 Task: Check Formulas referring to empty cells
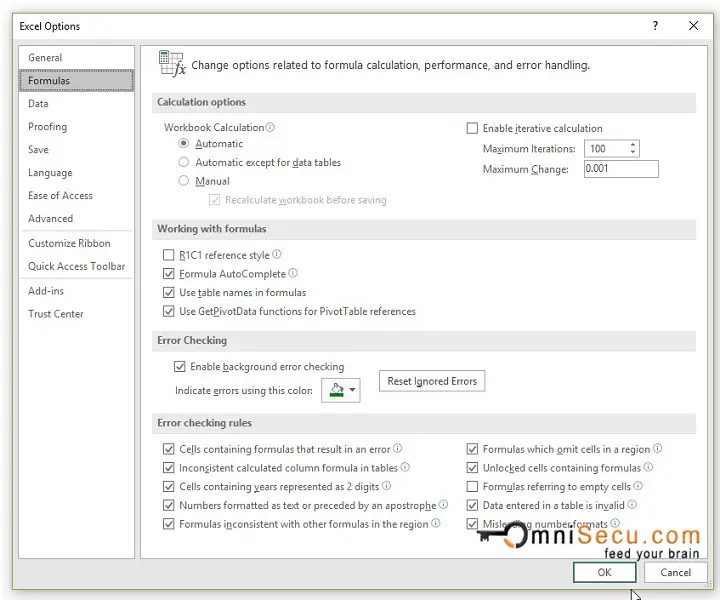472,487
